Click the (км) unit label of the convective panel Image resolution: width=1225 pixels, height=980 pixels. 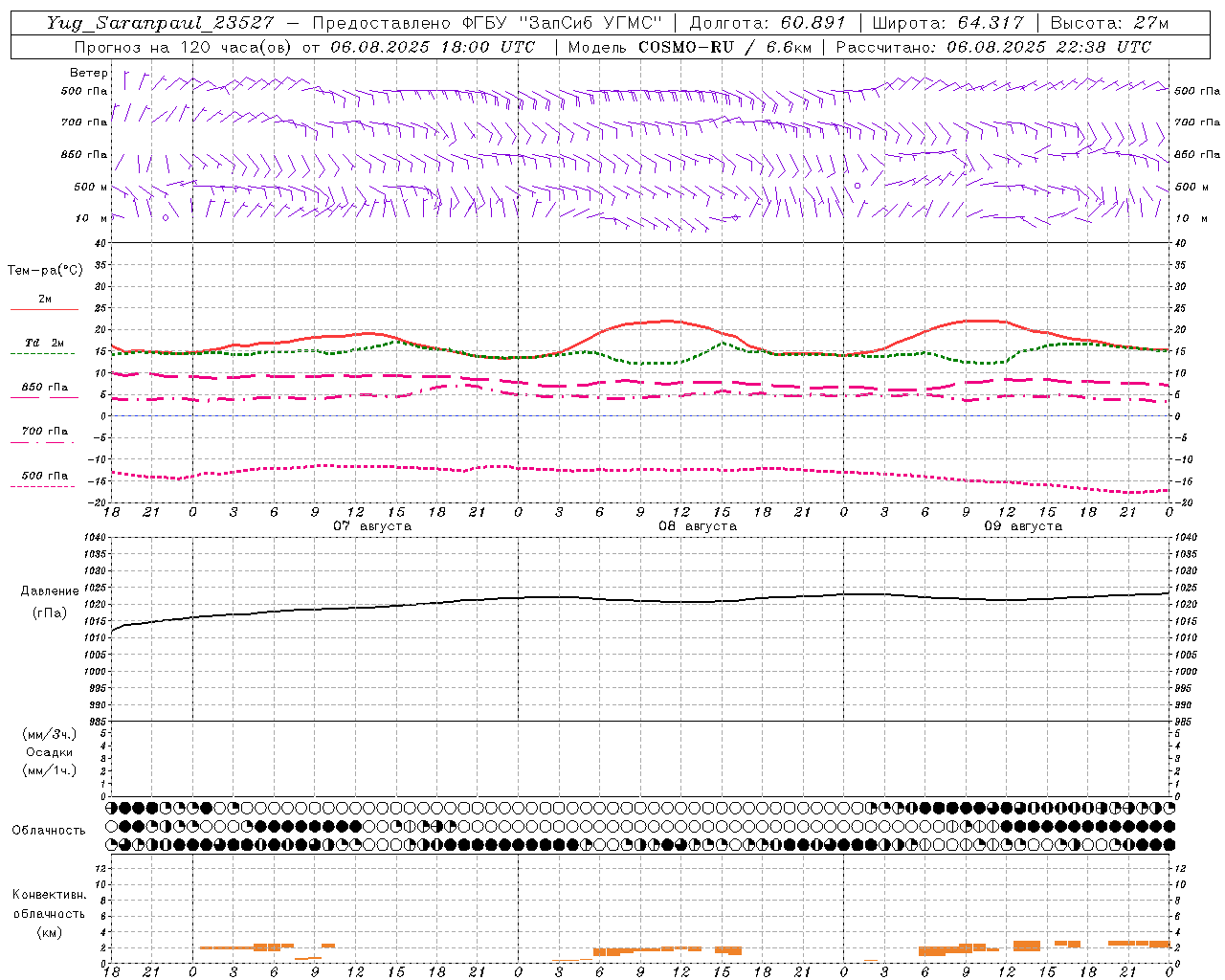[49, 932]
